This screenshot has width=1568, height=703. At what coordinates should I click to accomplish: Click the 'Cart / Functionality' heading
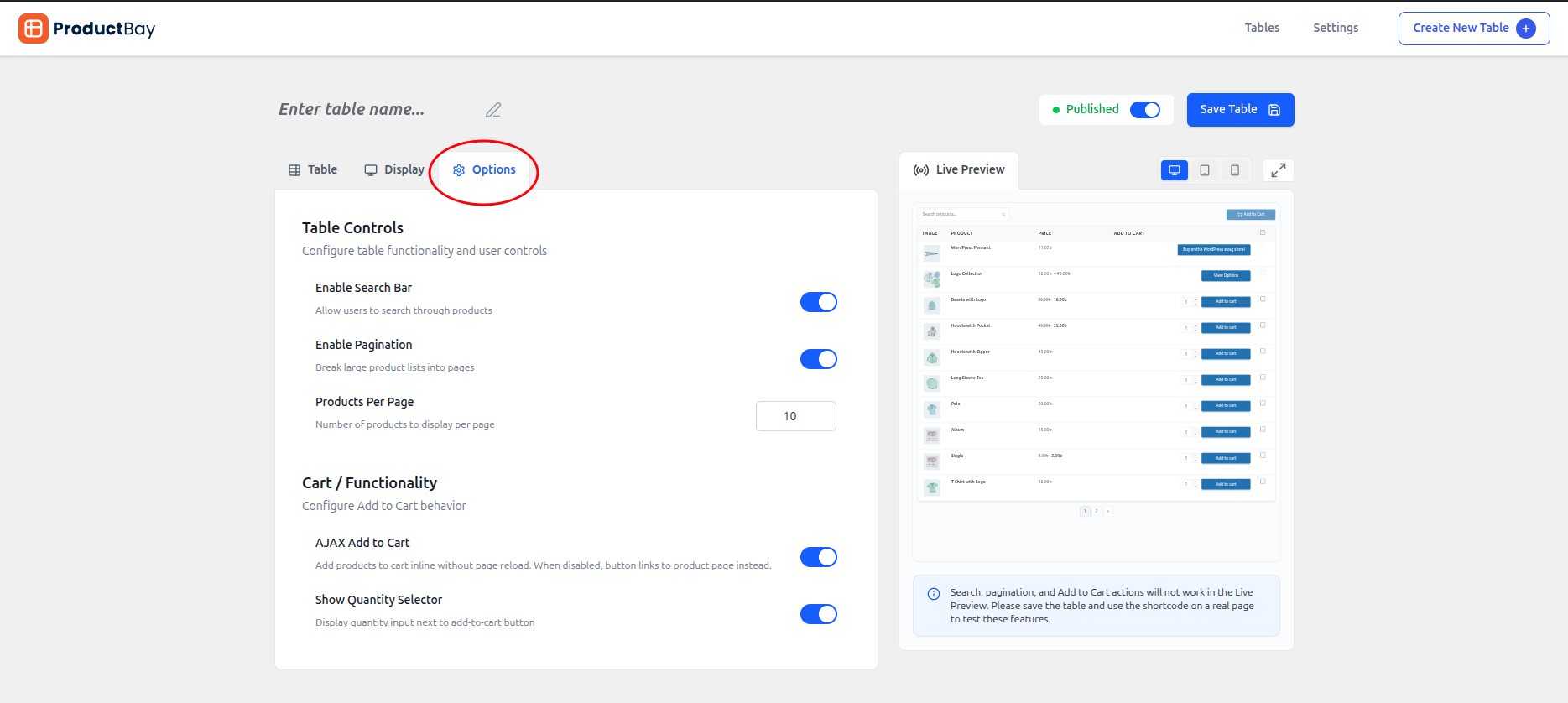tap(369, 483)
